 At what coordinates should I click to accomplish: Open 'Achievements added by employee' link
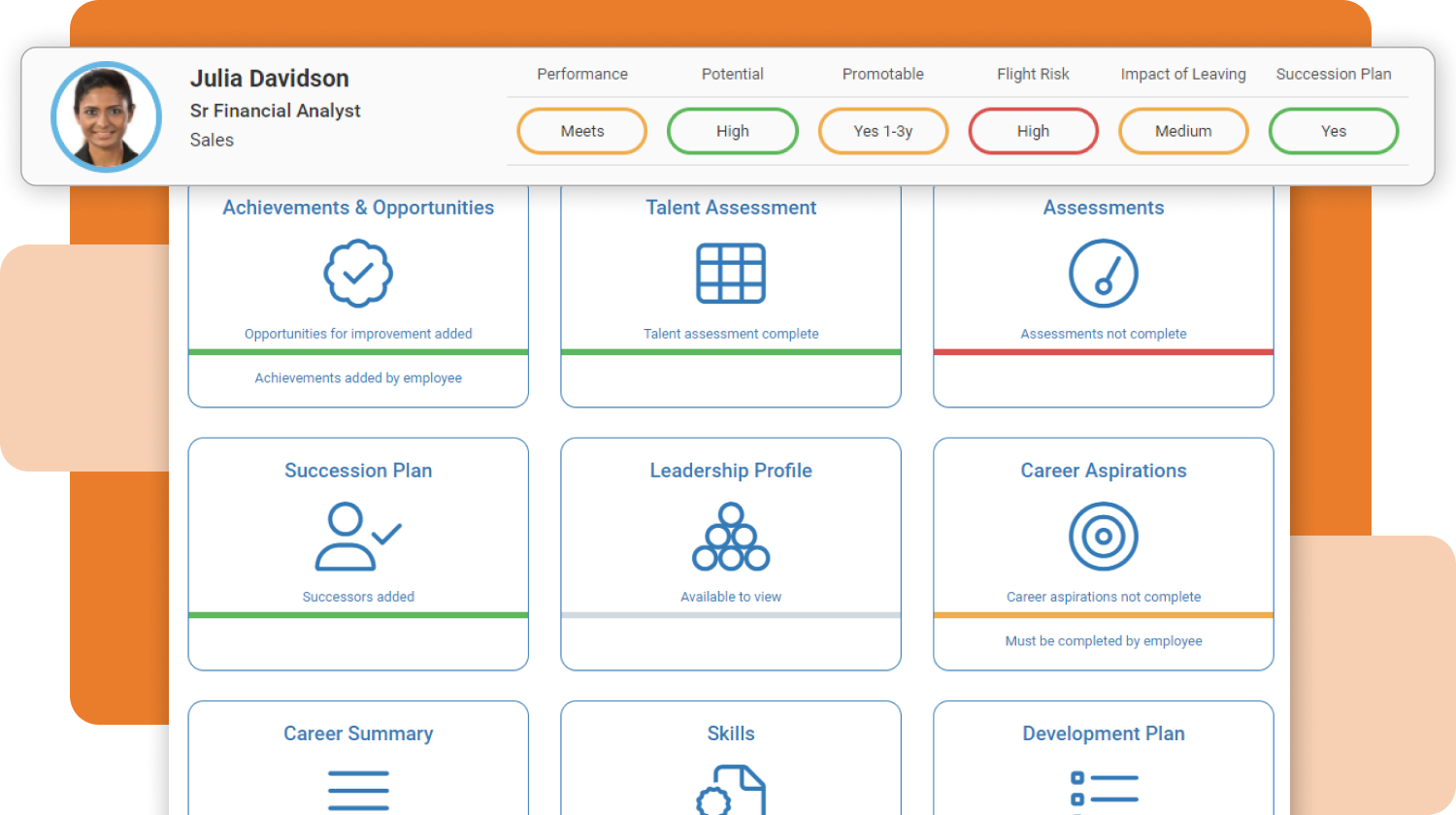(x=358, y=378)
